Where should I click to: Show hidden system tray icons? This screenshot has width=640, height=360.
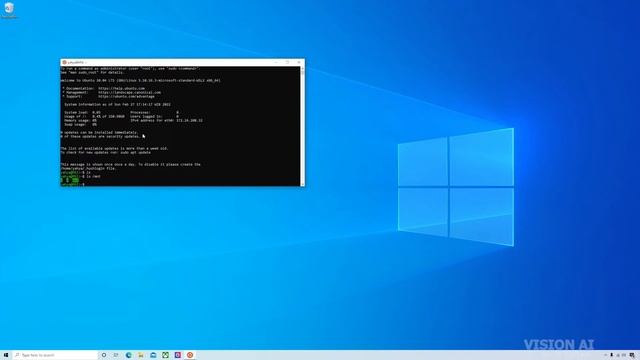[606, 355]
